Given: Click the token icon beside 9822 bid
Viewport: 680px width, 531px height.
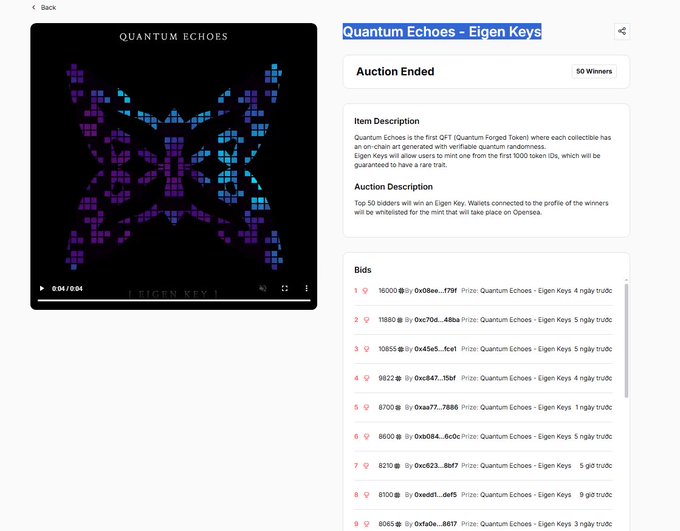Looking at the screenshot, I should 398,378.
